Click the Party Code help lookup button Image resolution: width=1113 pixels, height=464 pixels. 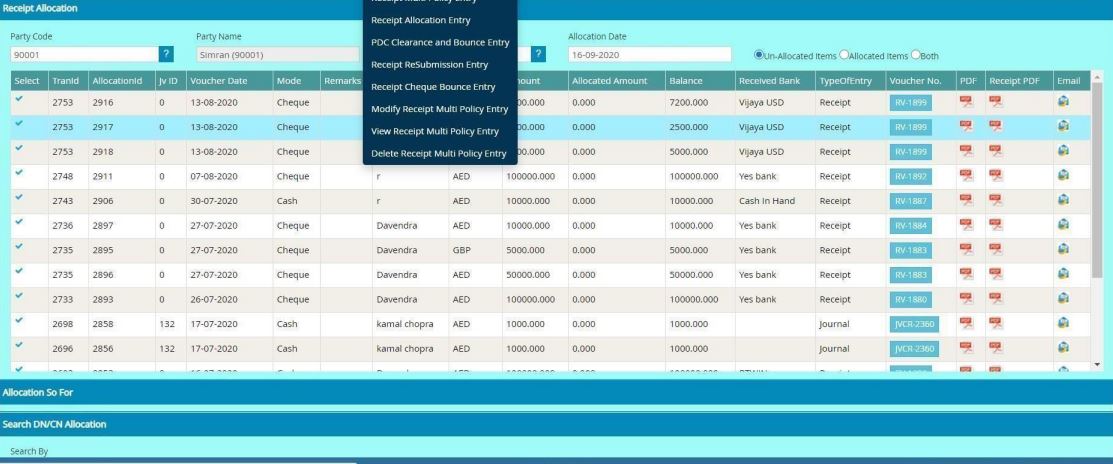tap(166, 54)
